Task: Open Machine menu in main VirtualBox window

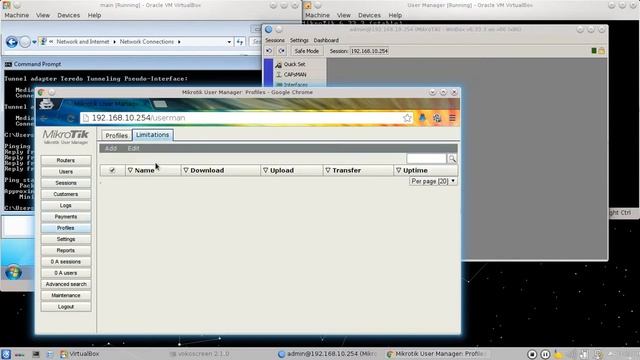Action: coord(17,15)
